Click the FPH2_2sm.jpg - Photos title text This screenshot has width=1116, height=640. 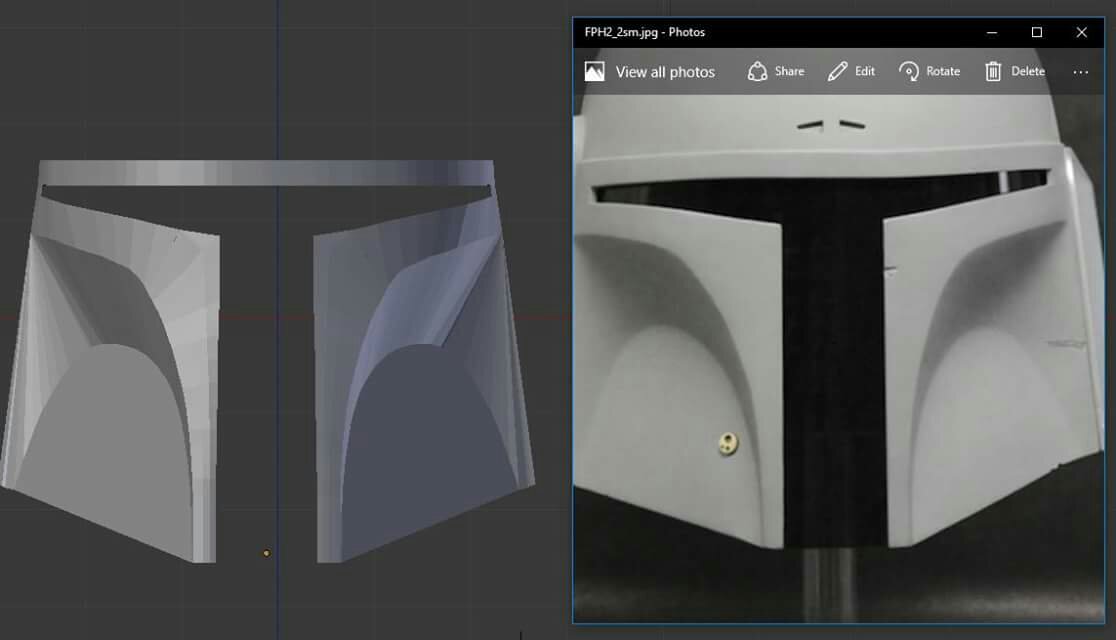click(x=644, y=32)
